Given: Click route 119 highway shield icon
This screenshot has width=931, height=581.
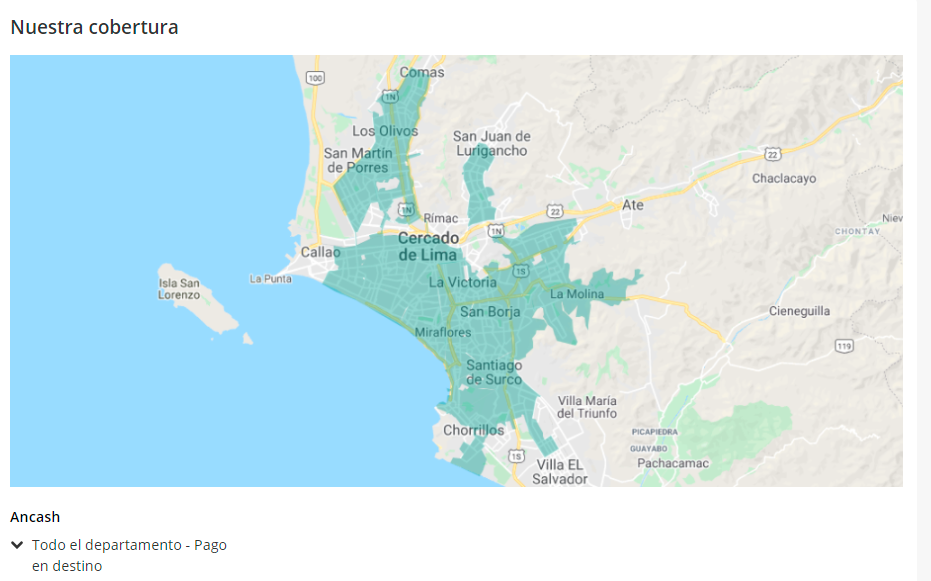Looking at the screenshot, I should (844, 346).
